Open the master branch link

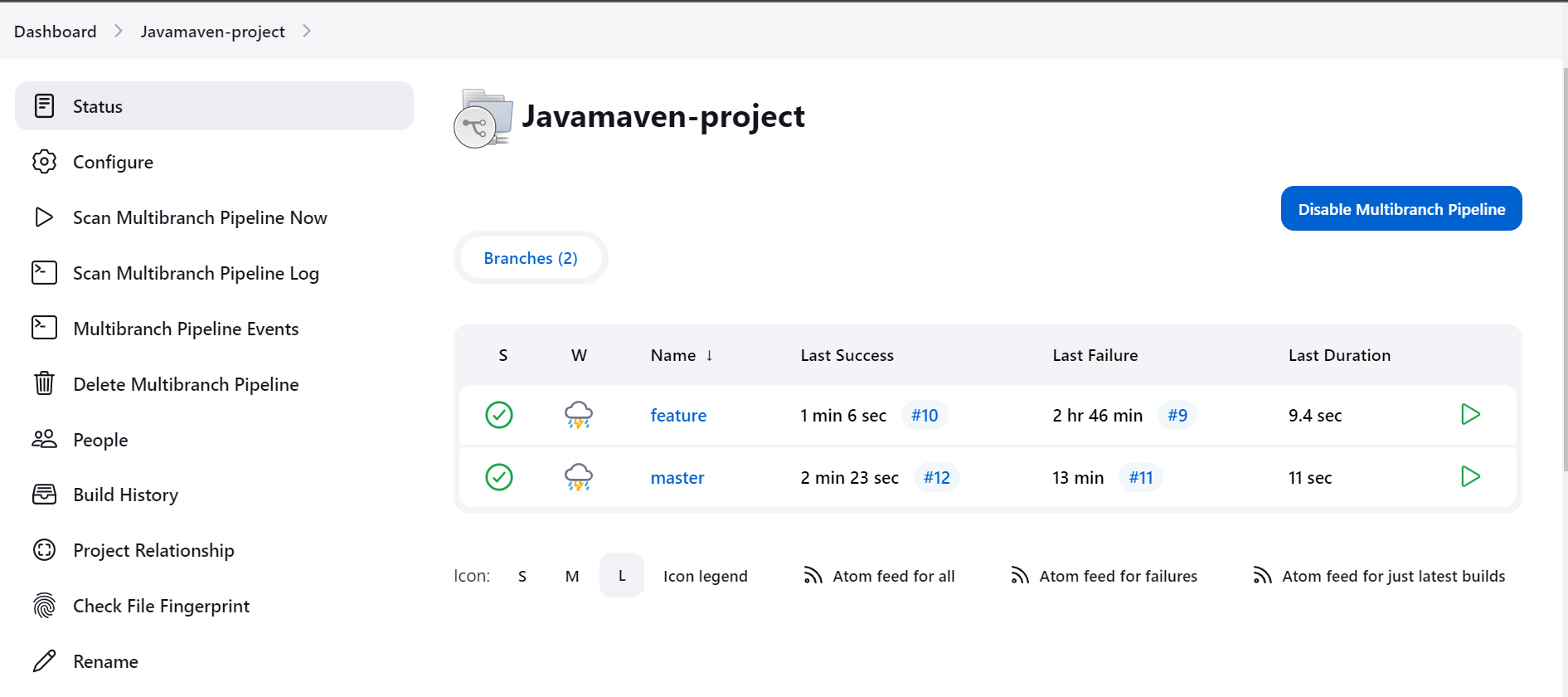pos(677,477)
